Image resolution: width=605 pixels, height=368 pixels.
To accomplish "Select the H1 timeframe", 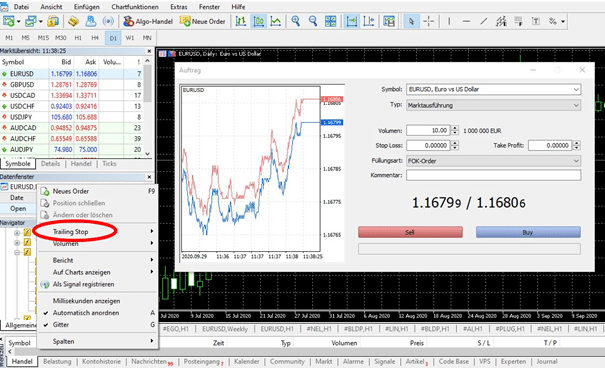I will point(78,38).
